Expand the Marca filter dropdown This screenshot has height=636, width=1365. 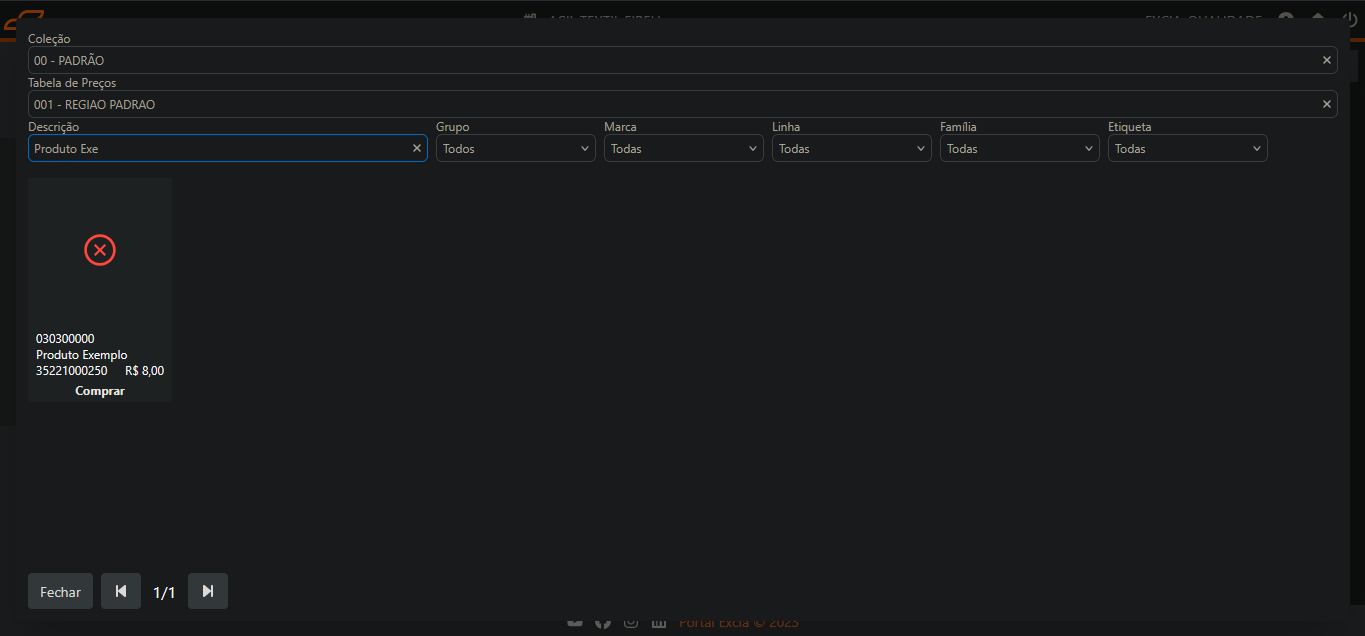click(684, 149)
